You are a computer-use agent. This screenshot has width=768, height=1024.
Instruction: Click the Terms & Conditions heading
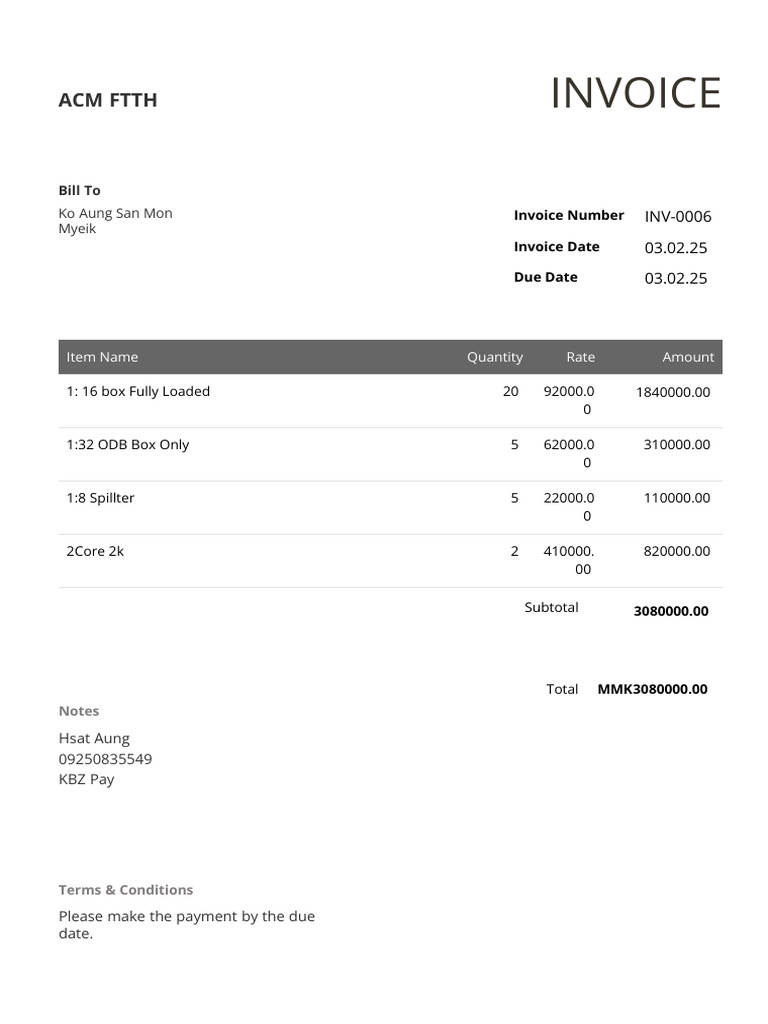pos(125,889)
